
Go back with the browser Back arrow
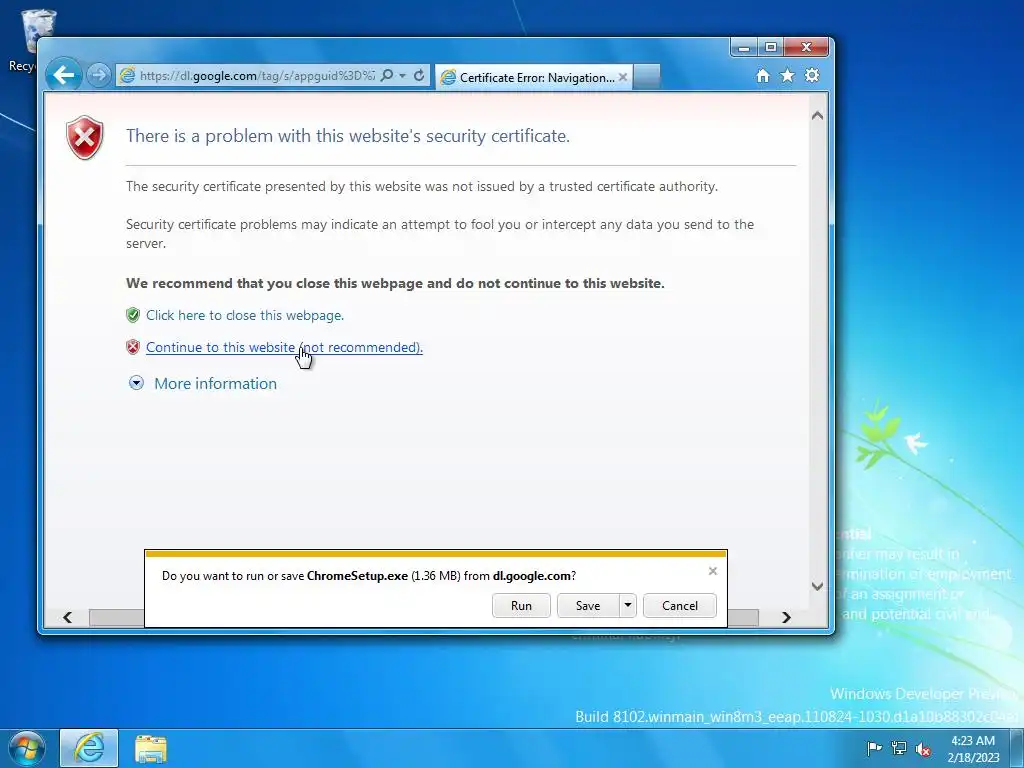coord(63,76)
